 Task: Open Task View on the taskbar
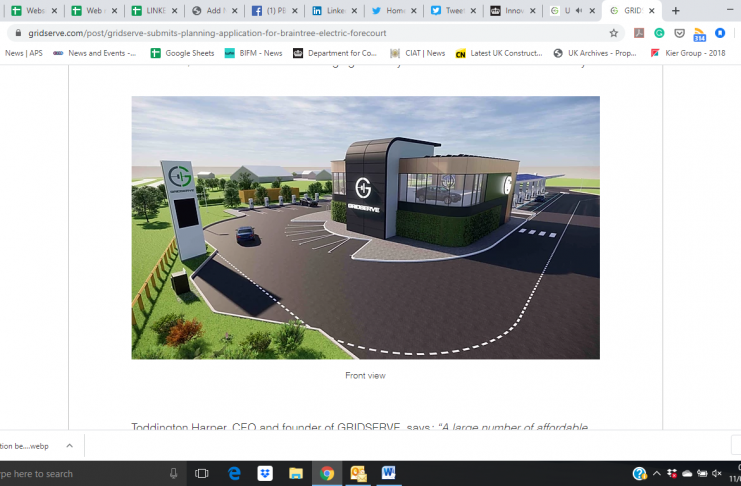[202, 473]
